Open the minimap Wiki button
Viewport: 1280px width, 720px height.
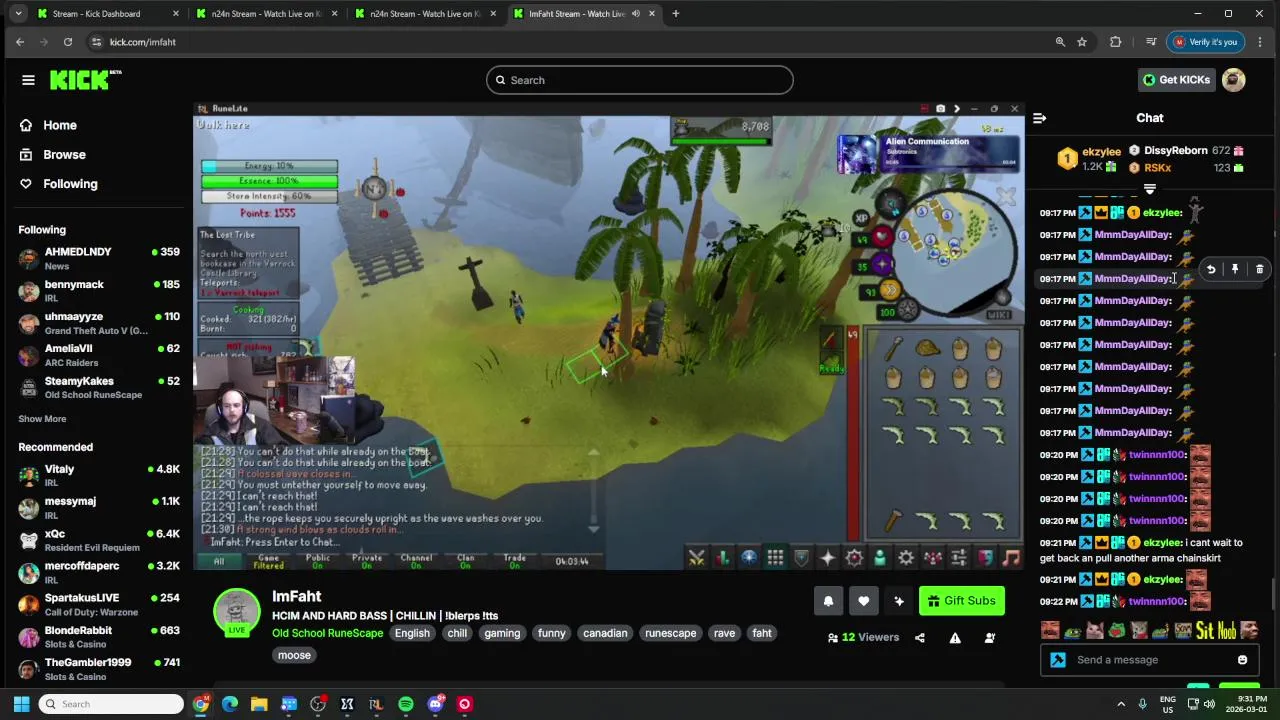tap(998, 315)
